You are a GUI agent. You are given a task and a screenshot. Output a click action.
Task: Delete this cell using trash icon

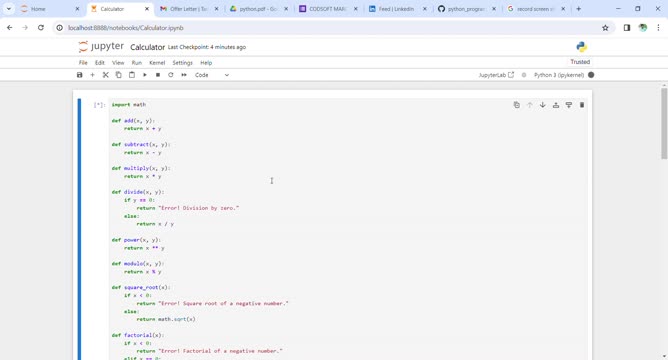[x=582, y=105]
